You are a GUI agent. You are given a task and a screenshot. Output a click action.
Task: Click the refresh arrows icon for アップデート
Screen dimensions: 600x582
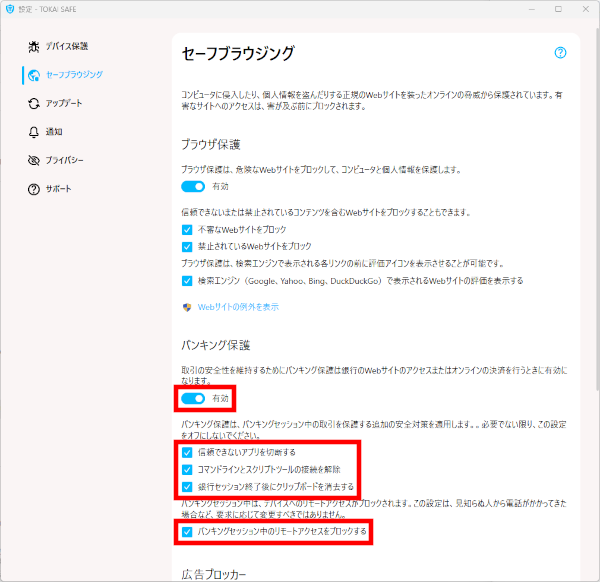[34, 104]
